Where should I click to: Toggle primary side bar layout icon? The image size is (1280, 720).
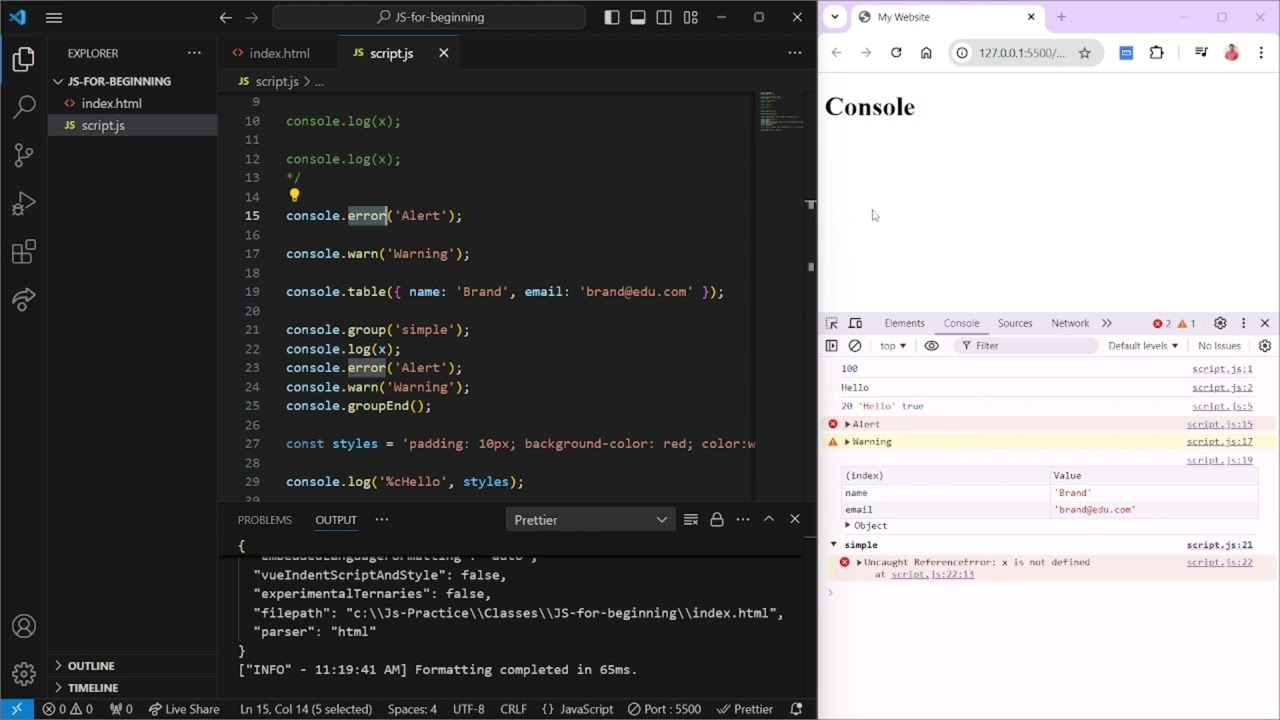pos(612,17)
